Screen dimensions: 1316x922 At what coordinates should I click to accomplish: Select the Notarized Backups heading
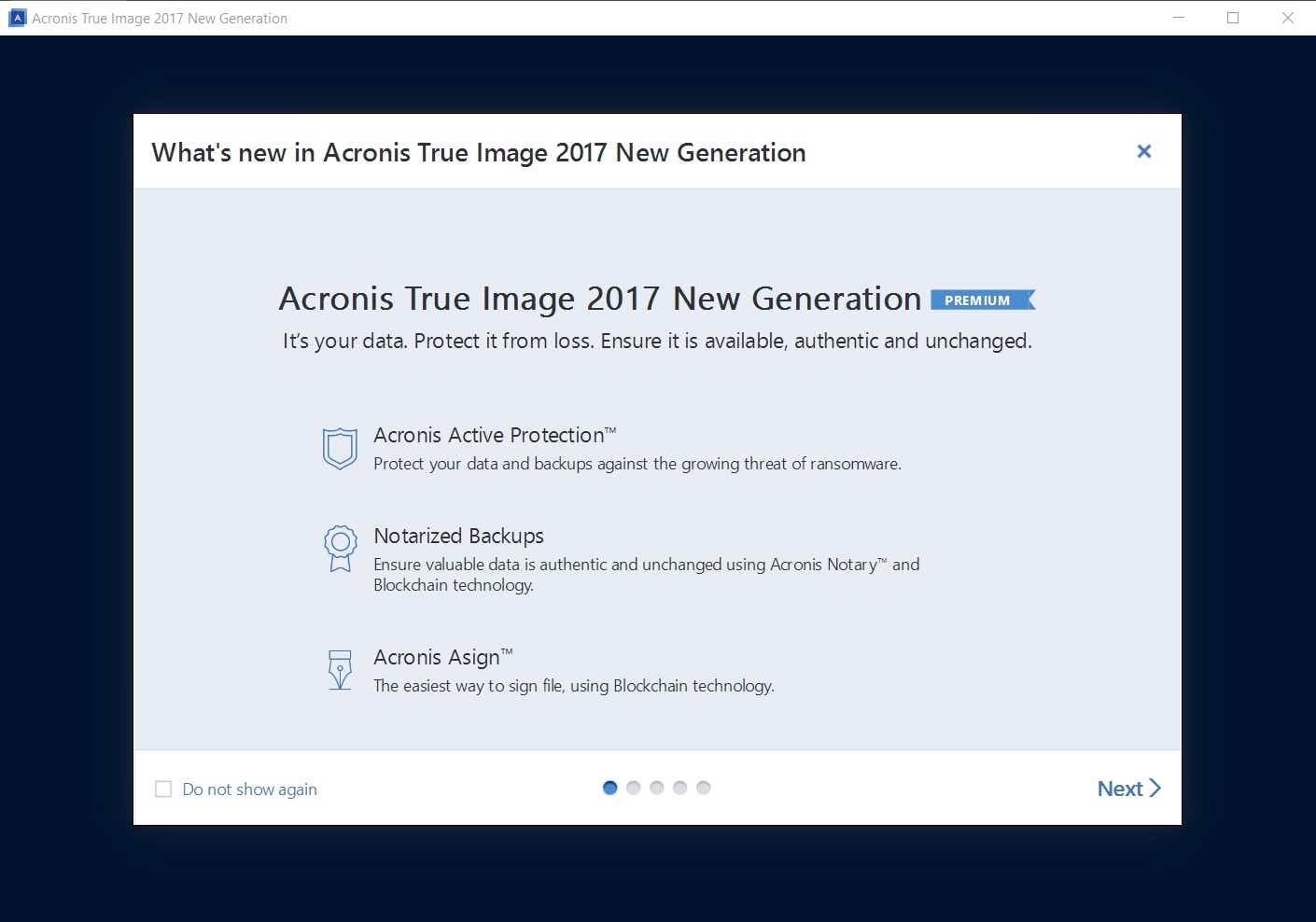[458, 536]
